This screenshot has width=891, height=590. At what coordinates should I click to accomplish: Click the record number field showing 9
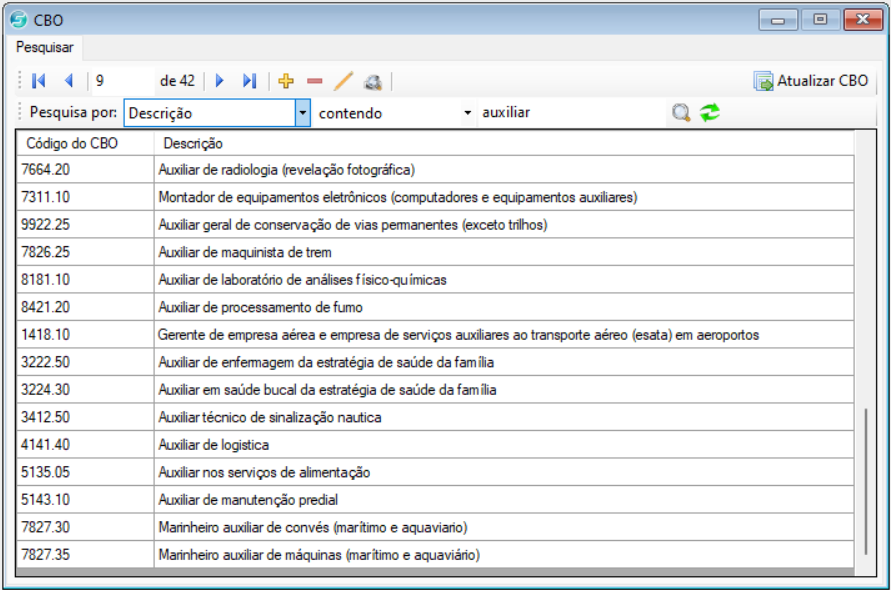123,81
